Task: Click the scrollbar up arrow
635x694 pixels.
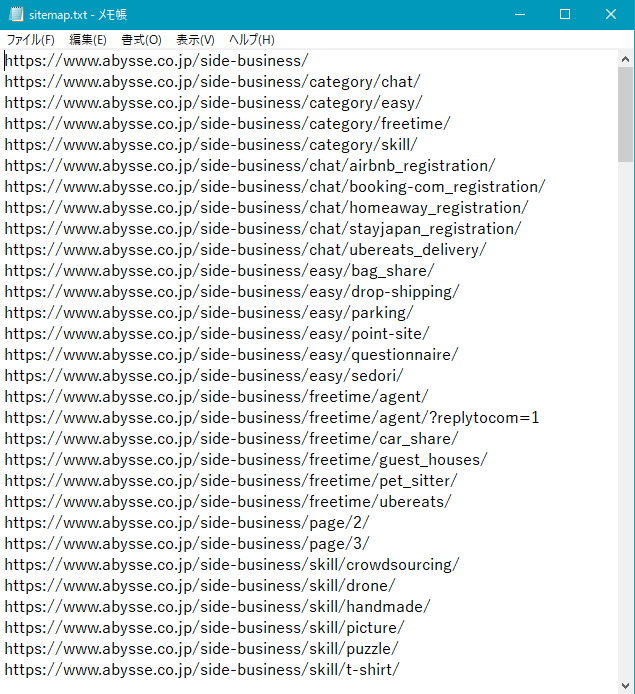Action: [x=625, y=59]
